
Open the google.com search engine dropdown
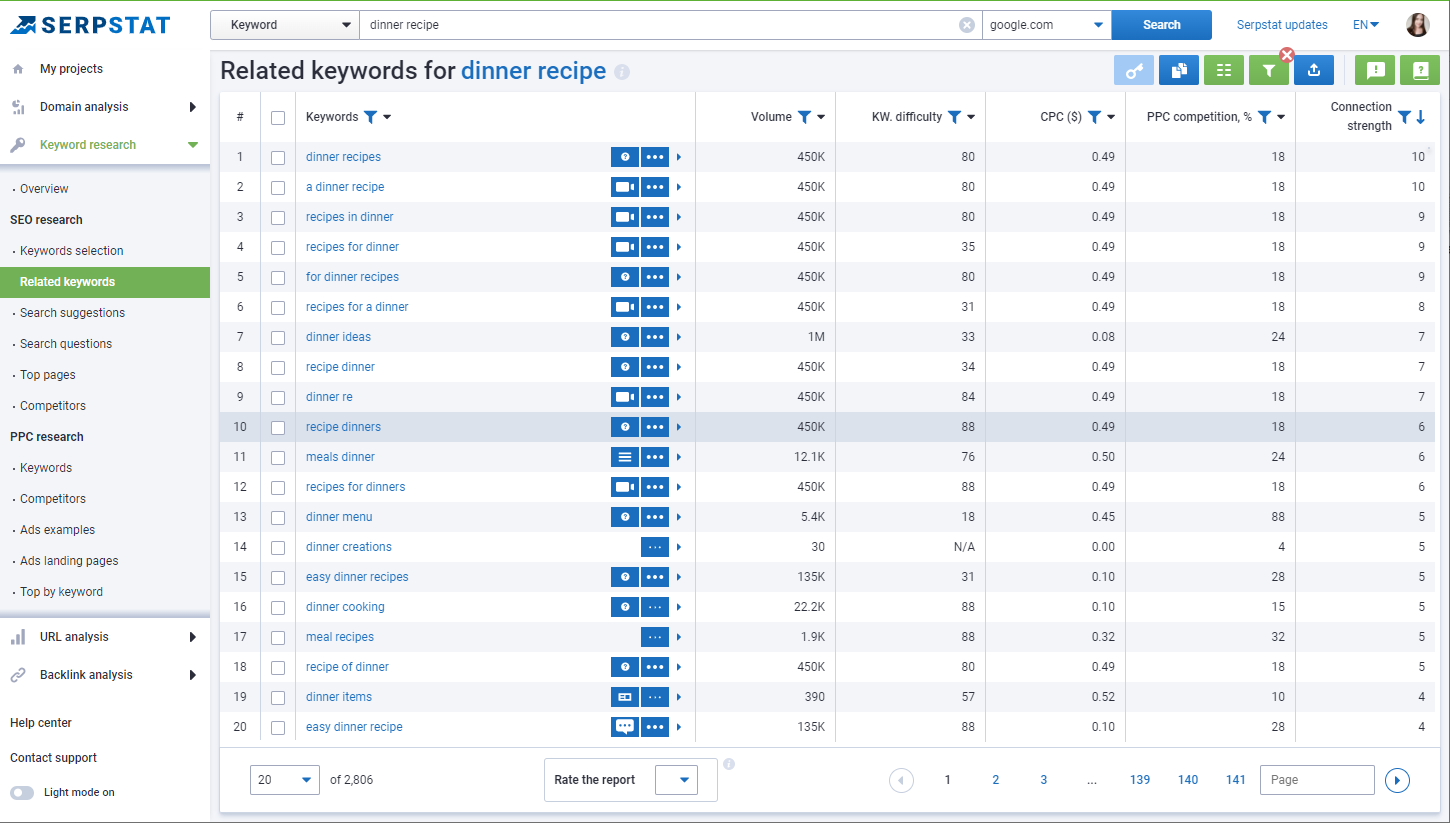pyautogui.click(x=1047, y=25)
